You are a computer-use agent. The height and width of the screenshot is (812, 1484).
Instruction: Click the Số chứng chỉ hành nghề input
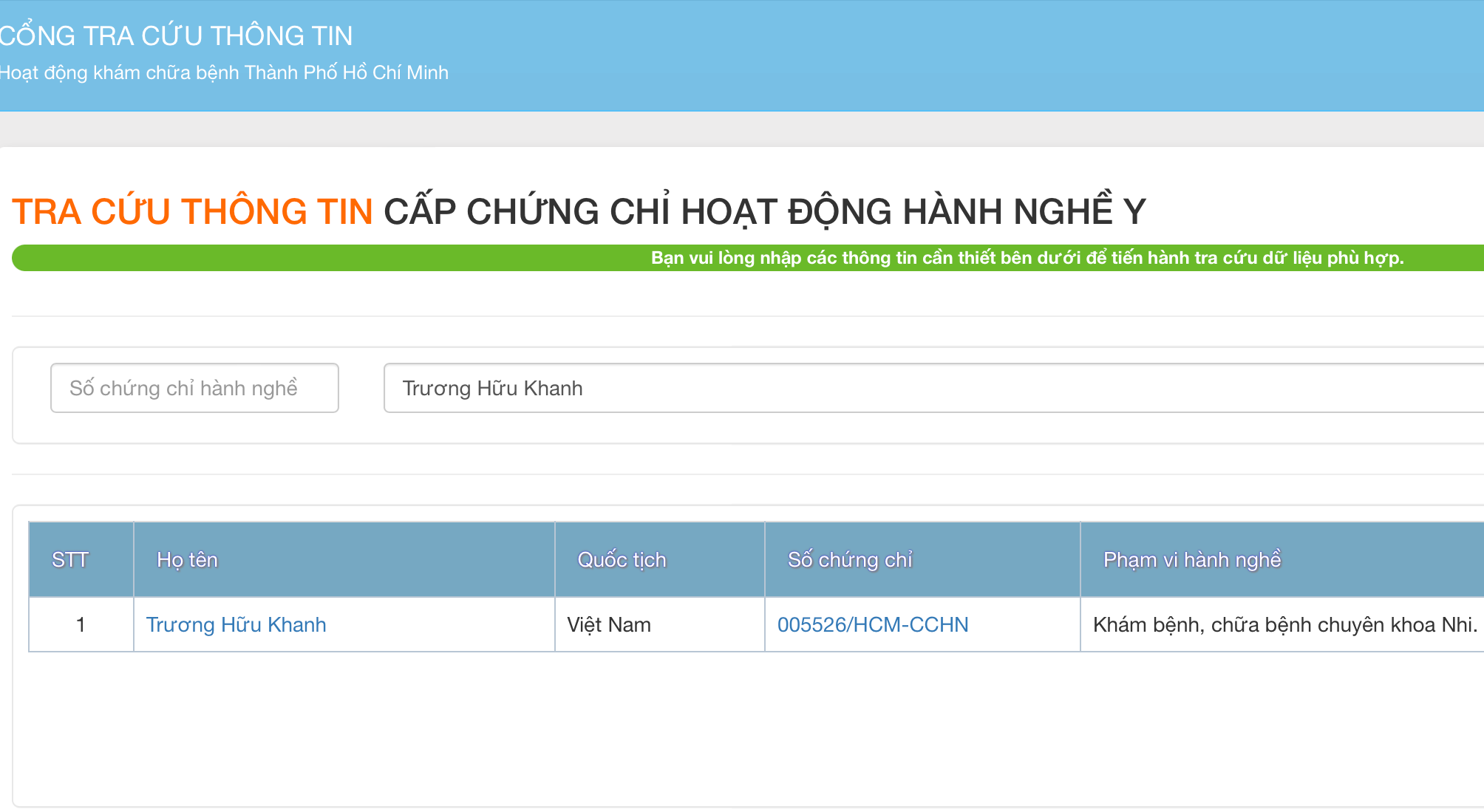[194, 388]
